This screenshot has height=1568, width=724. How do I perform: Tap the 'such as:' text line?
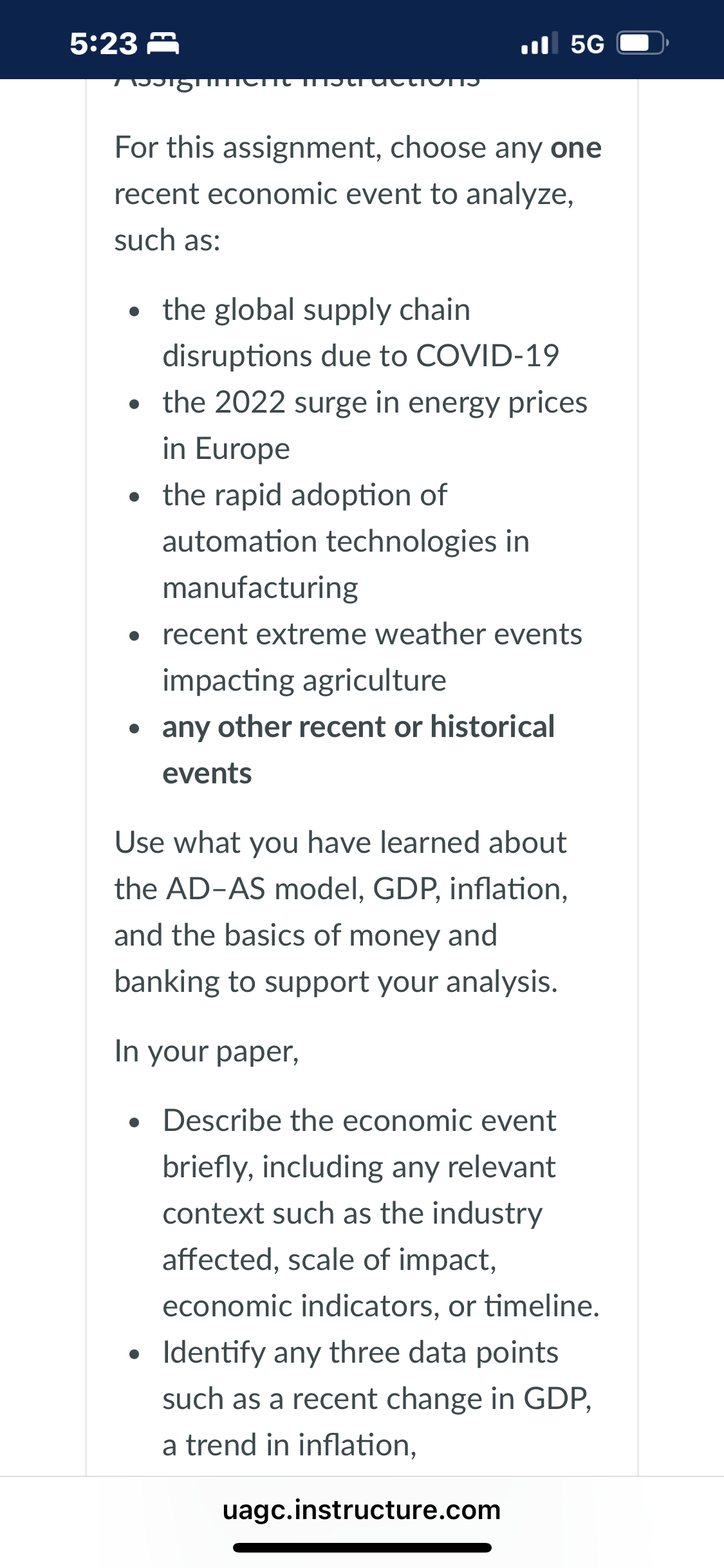click(167, 241)
